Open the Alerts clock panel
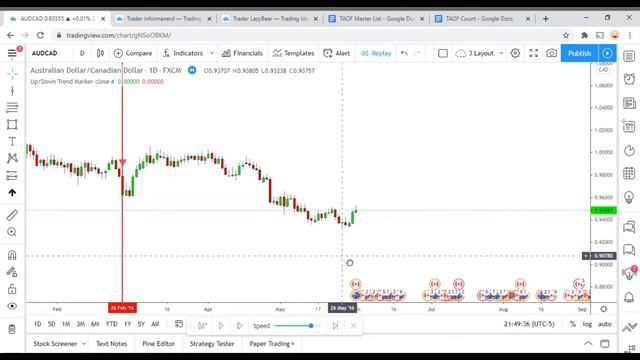Image resolution: width=640 pixels, height=360 pixels. (x=629, y=79)
